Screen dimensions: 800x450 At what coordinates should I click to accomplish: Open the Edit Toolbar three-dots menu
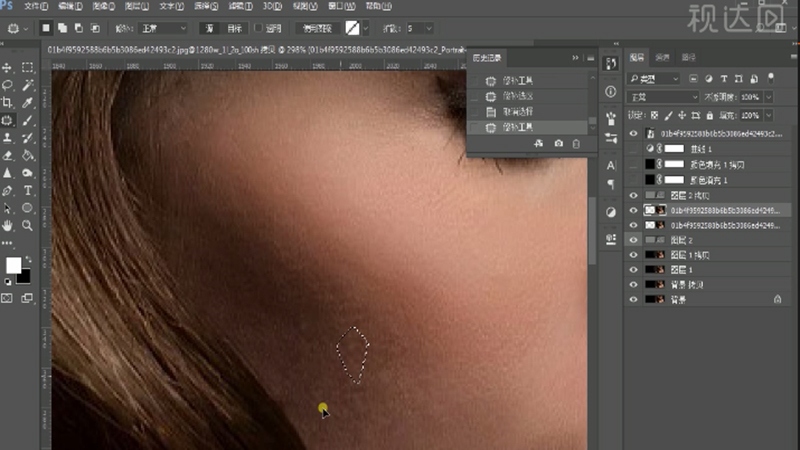[7, 243]
